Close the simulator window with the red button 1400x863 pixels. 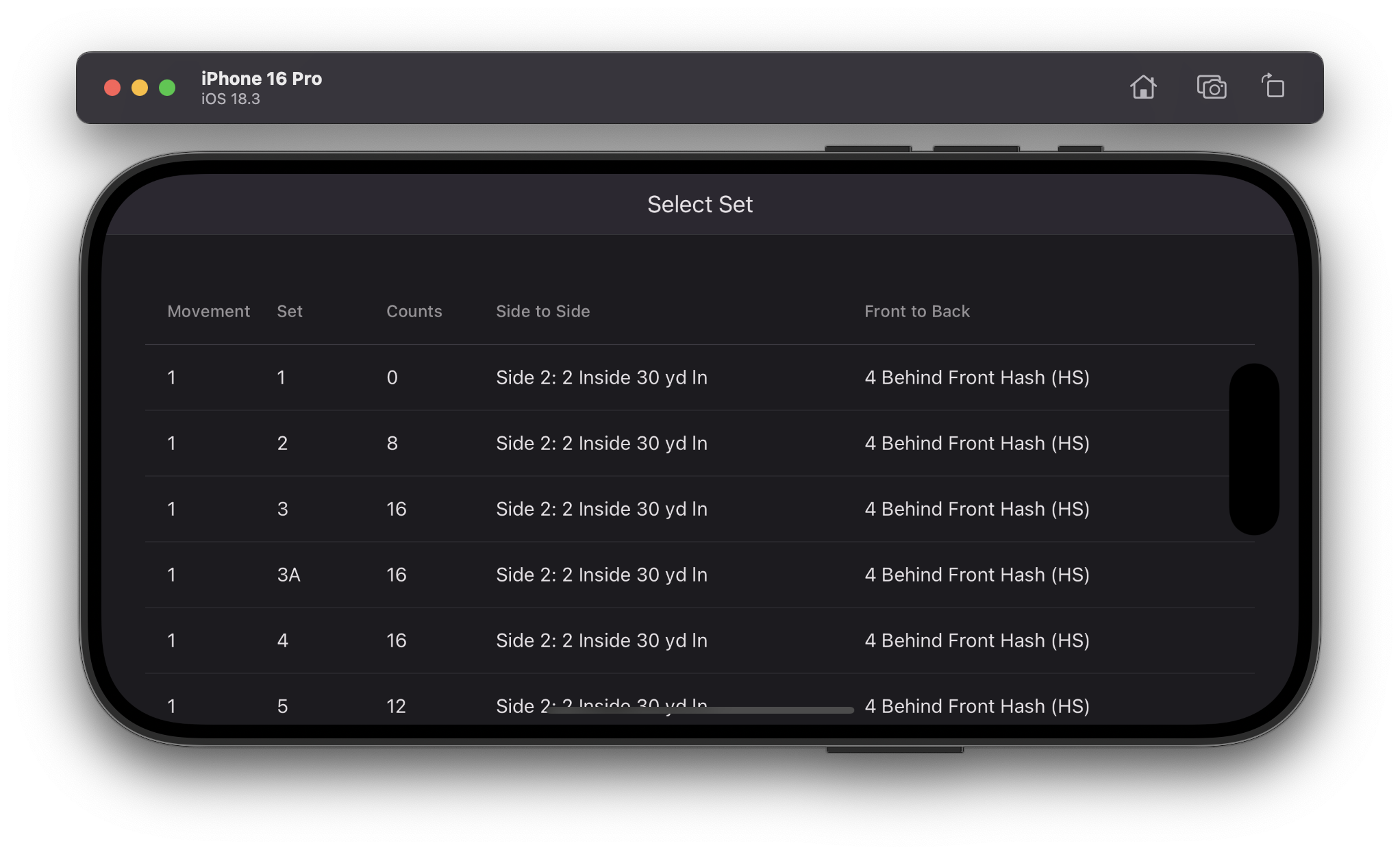(112, 88)
